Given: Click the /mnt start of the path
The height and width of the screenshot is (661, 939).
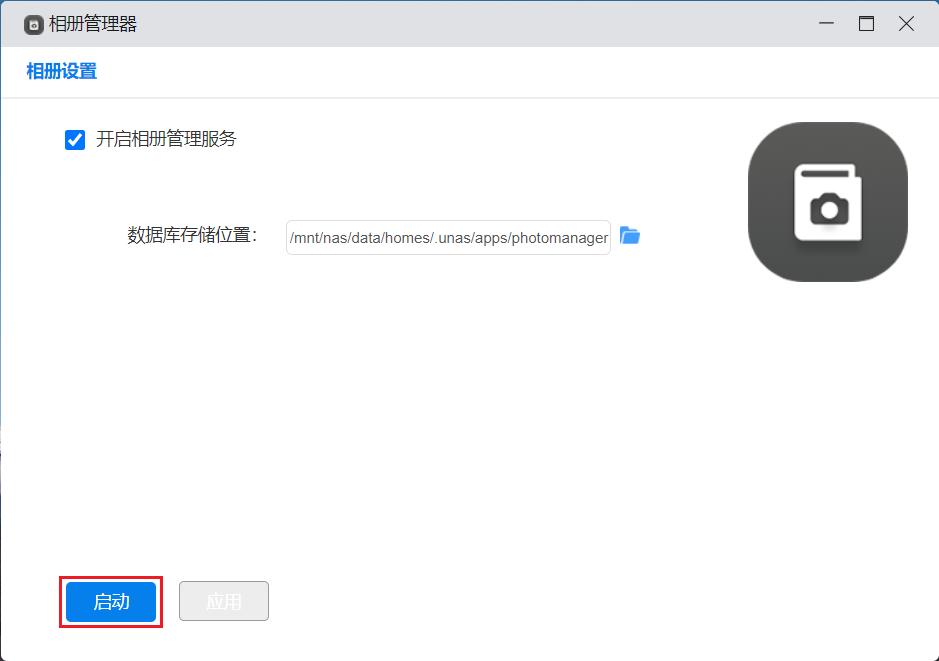Looking at the screenshot, I should pos(304,238).
